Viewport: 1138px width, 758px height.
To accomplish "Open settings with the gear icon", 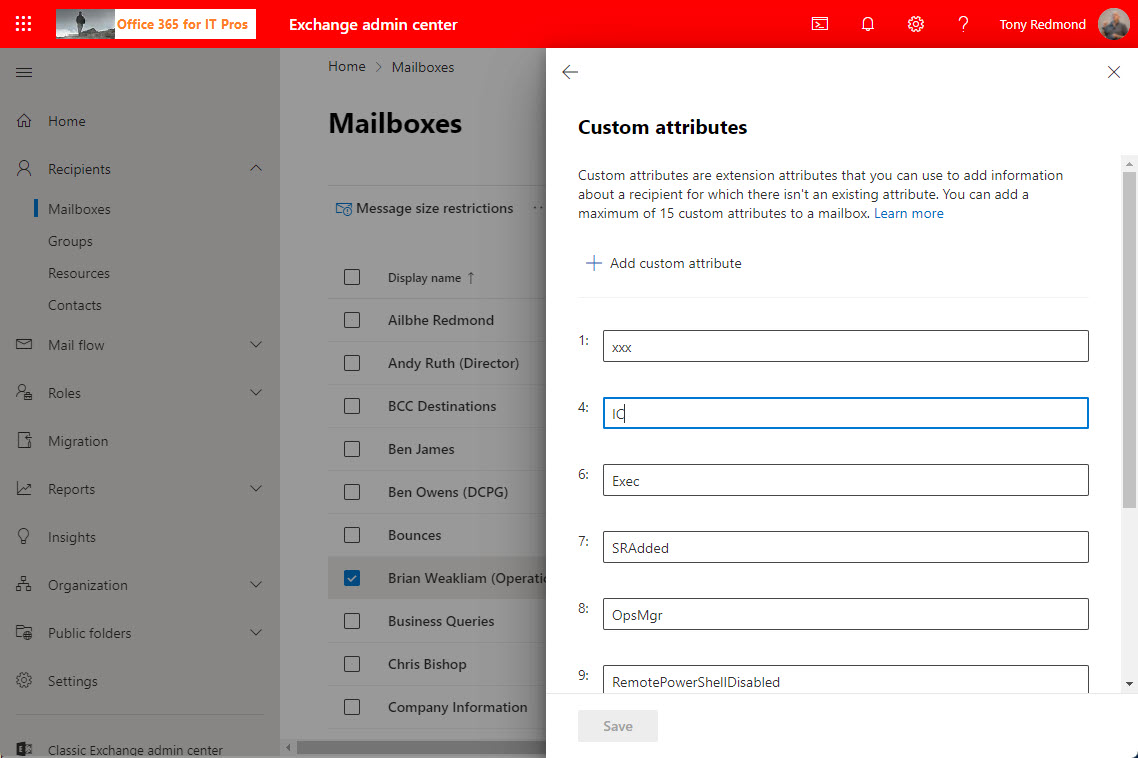I will pyautogui.click(x=915, y=23).
